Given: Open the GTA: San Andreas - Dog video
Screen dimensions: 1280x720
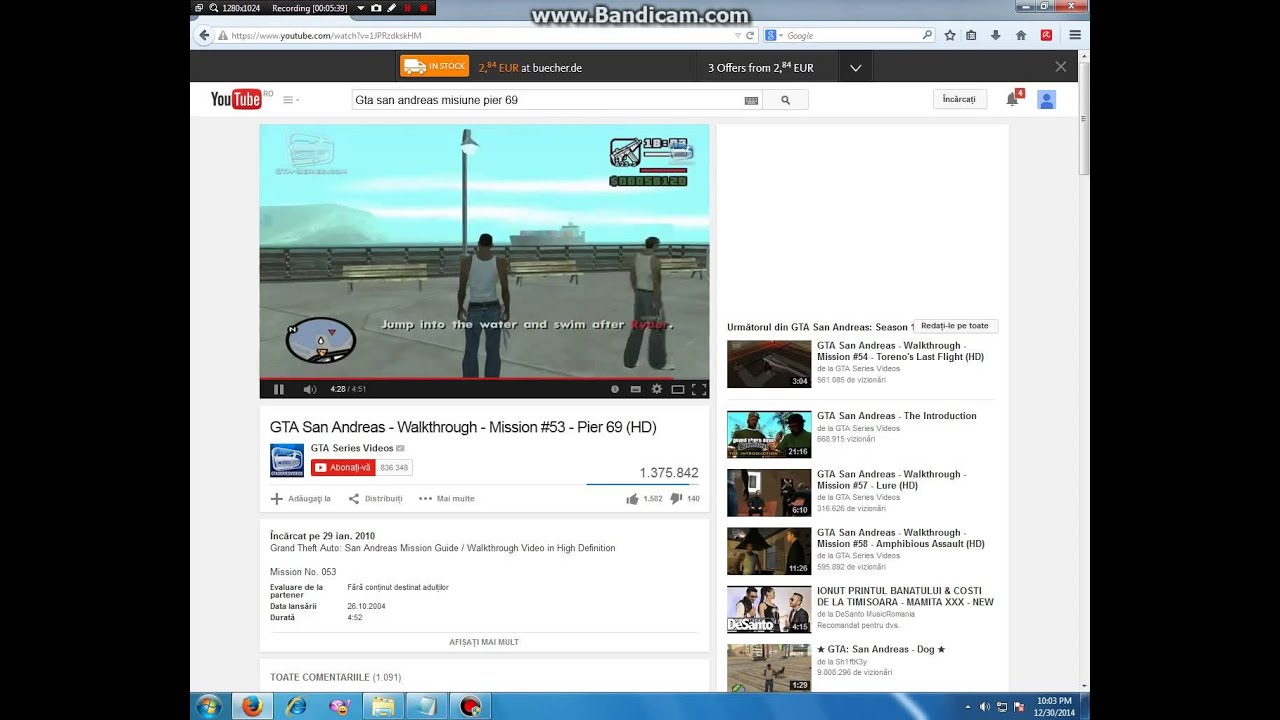Looking at the screenshot, I should click(881, 650).
